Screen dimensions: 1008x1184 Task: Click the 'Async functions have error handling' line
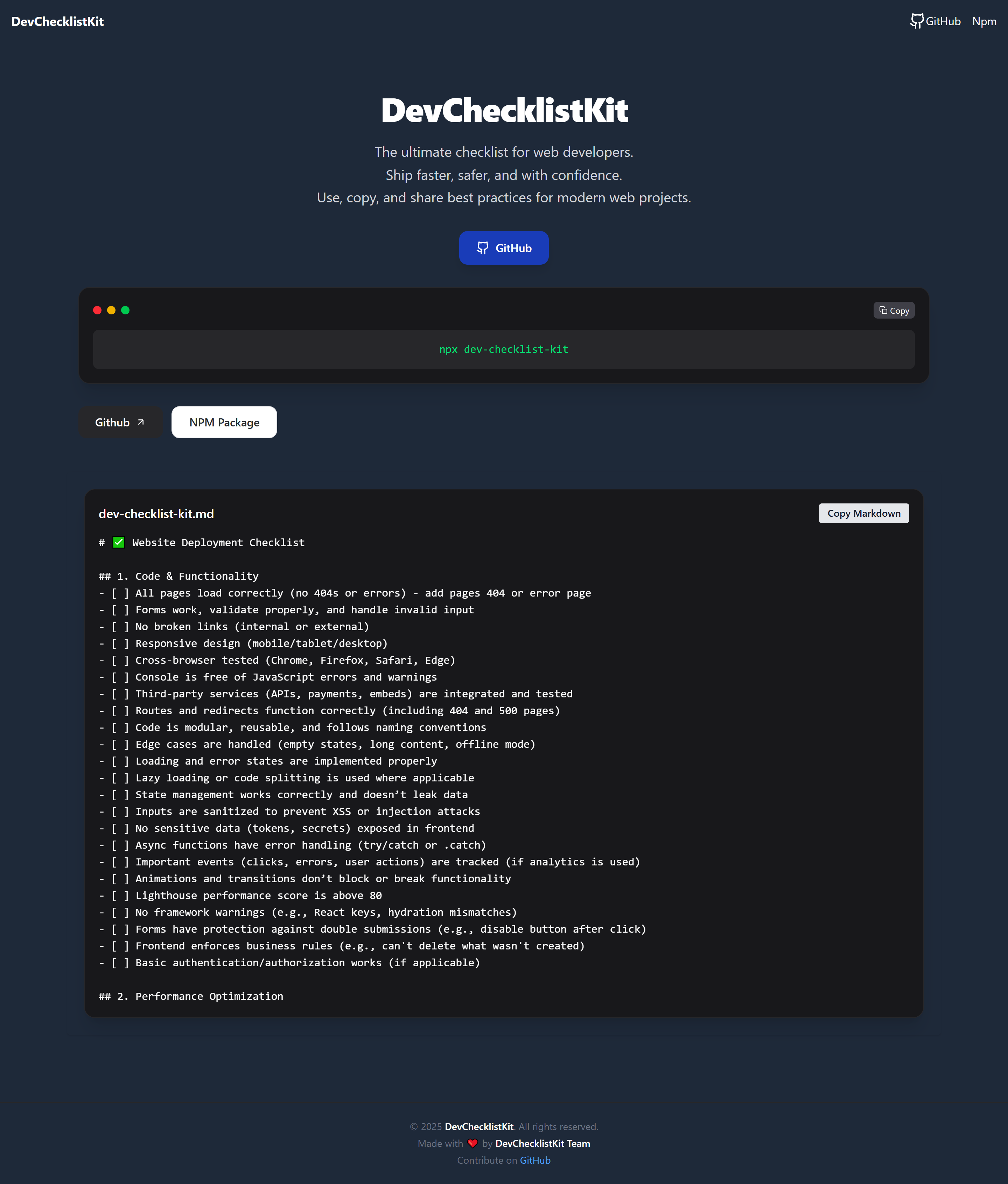click(x=292, y=845)
